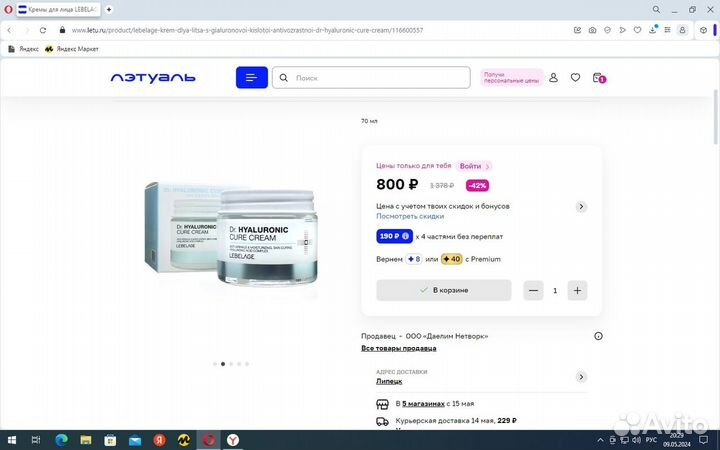Open the pinboard edit icon in address bar
This screenshot has height=450, width=720.
[x=578, y=30]
